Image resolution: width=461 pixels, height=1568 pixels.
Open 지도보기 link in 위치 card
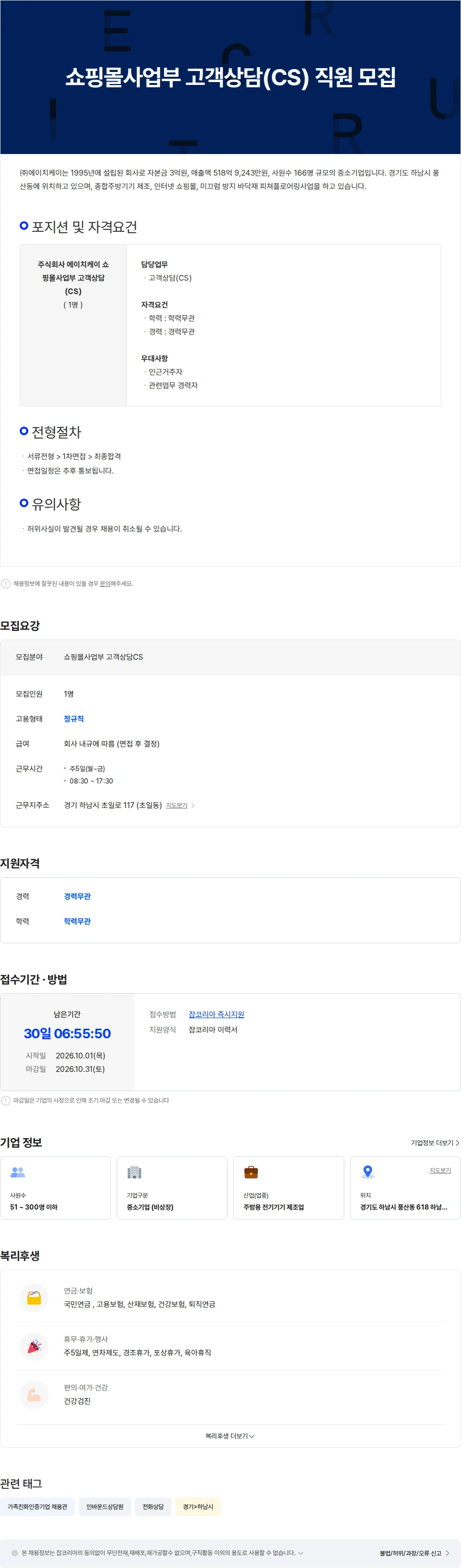pos(440,1170)
